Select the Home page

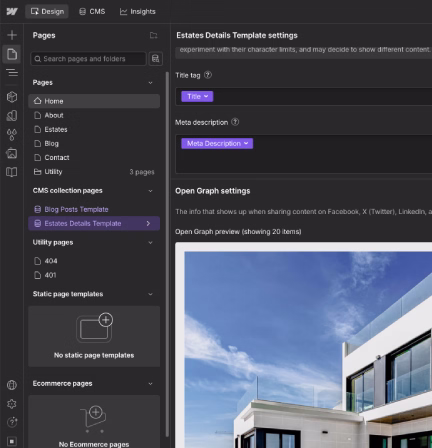click(x=94, y=101)
